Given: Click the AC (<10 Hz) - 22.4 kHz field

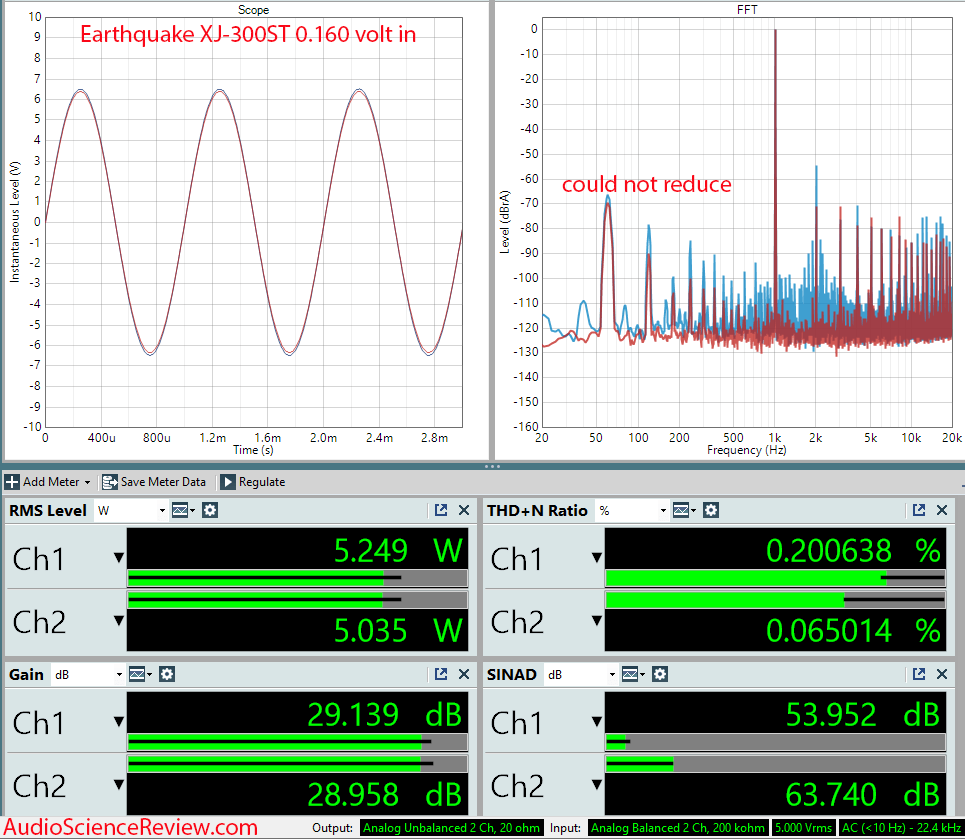Looking at the screenshot, I should pos(901,828).
